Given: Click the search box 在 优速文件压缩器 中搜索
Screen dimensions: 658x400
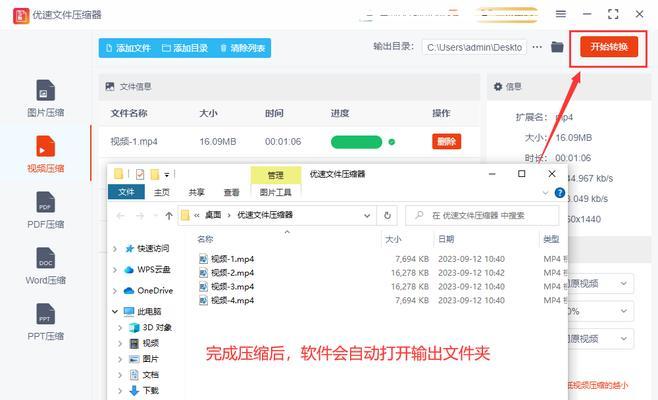Looking at the screenshot, I should [x=482, y=215].
